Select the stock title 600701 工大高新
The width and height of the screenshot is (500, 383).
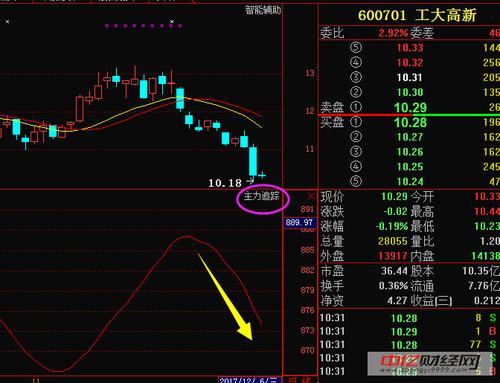(x=417, y=15)
